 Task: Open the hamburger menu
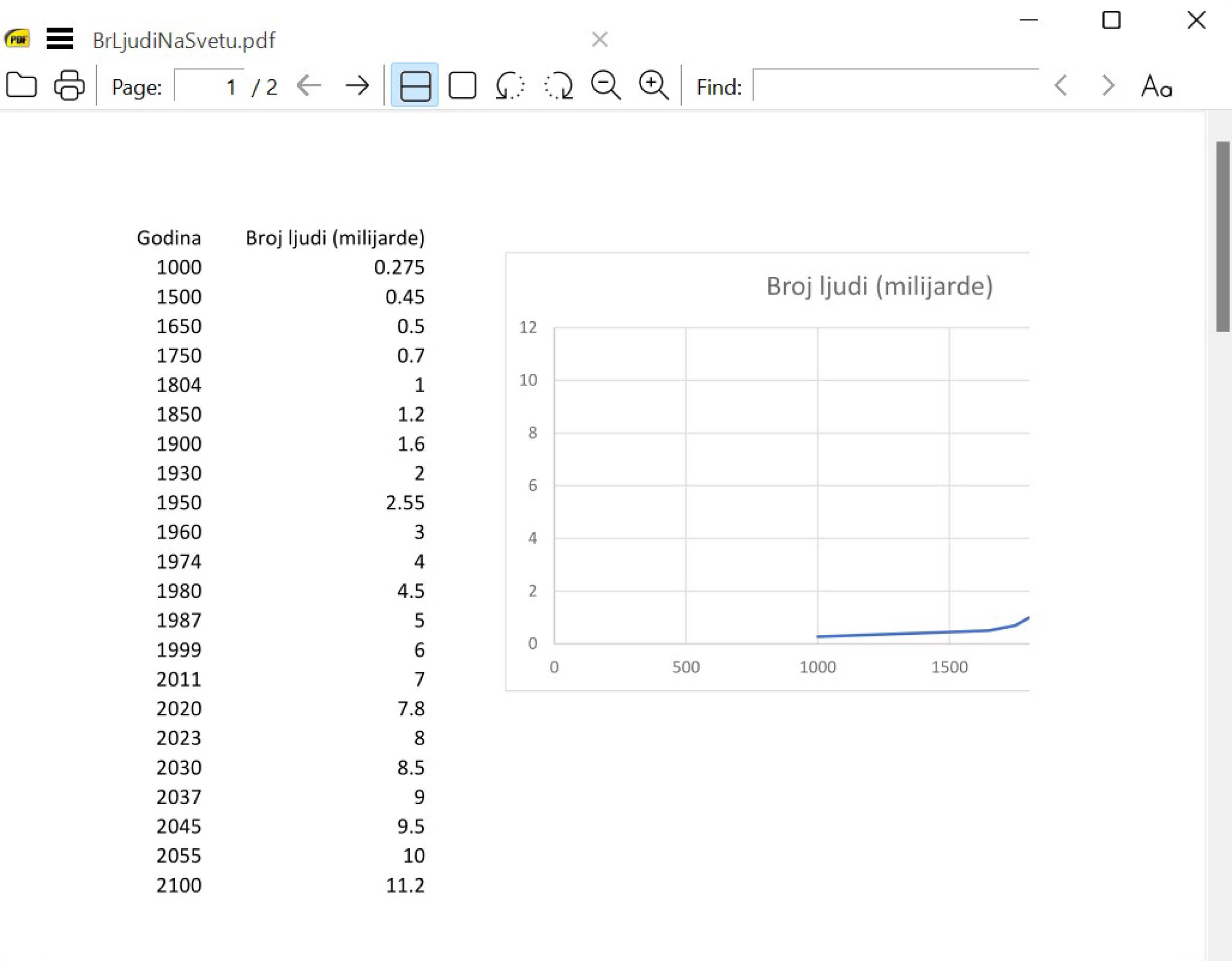[59, 39]
